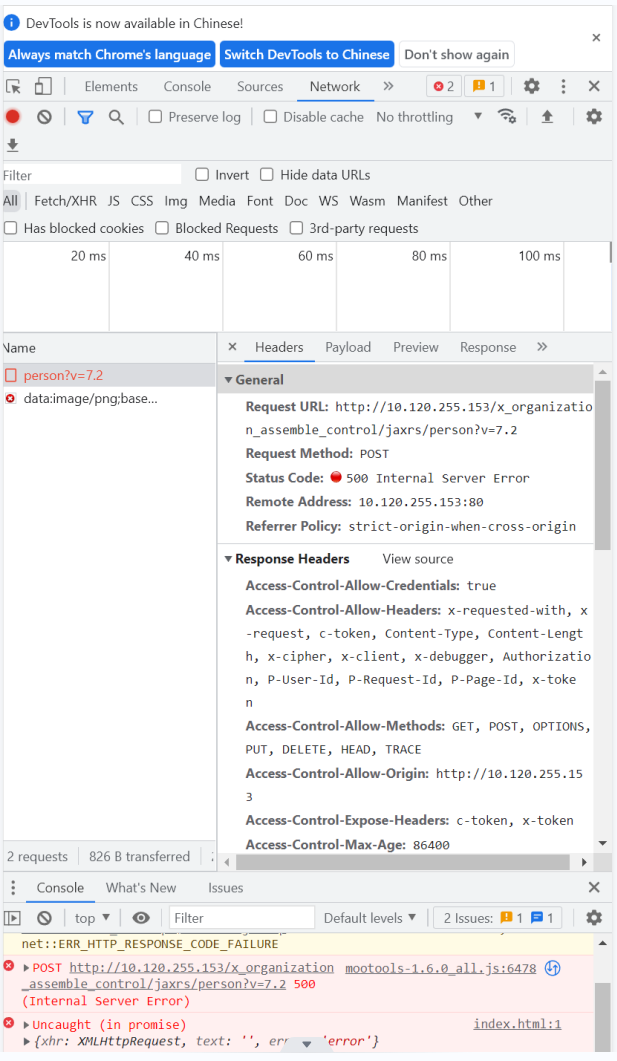Click Don't show again button
This screenshot has width=617, height=1061.
pos(457,54)
